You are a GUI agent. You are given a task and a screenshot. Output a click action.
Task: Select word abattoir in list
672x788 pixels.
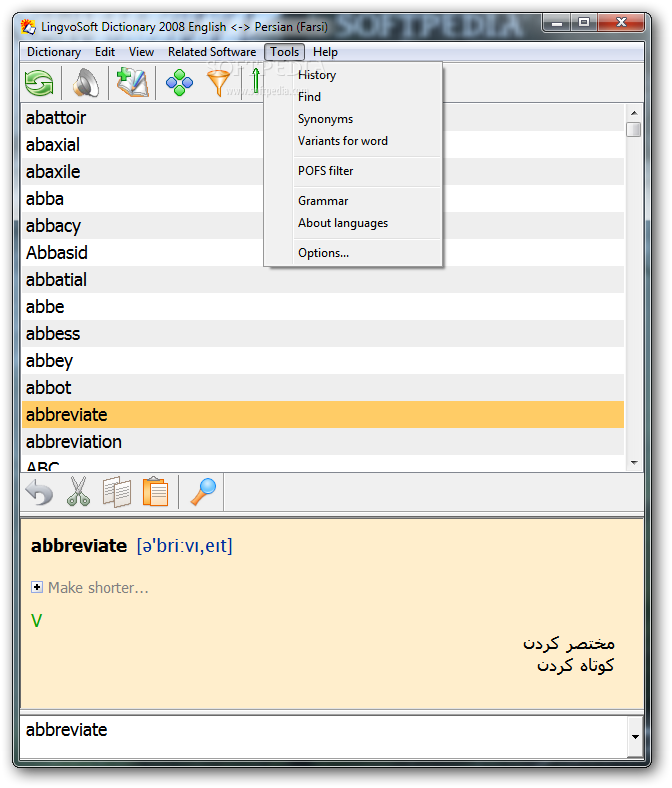323,118
